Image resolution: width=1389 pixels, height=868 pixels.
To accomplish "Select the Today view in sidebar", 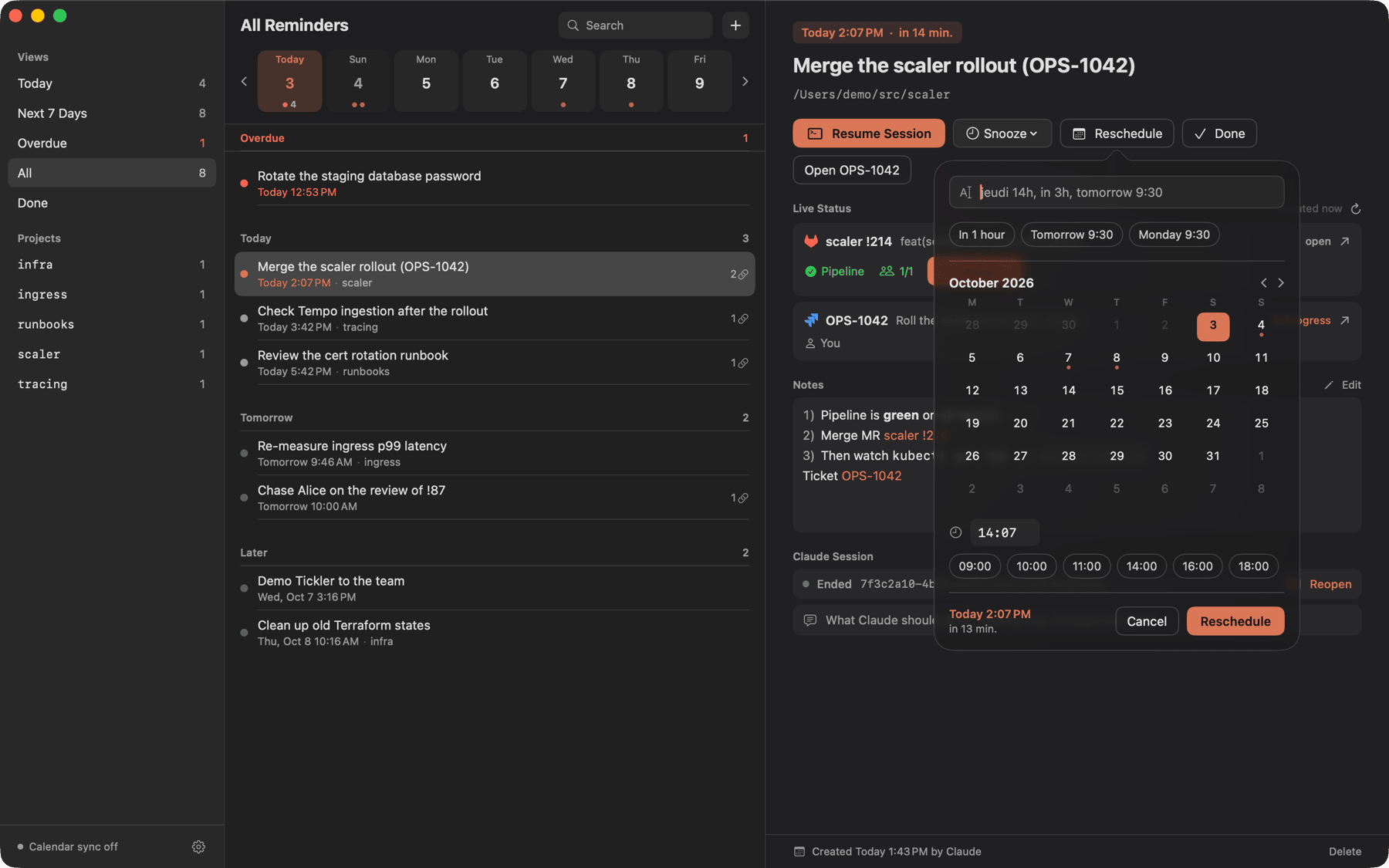I will 112,83.
